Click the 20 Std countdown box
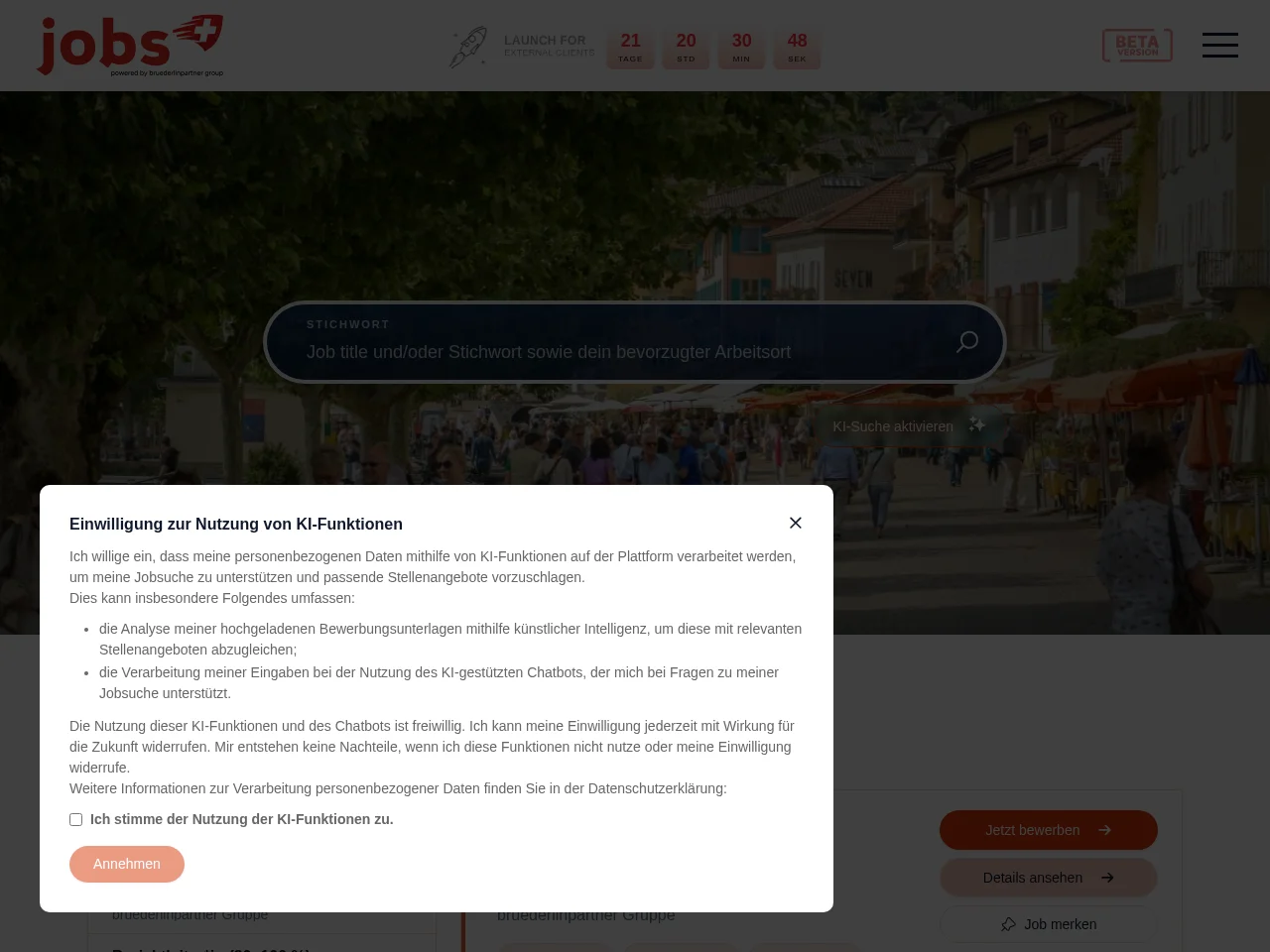The height and width of the screenshot is (952, 1270). [687, 48]
